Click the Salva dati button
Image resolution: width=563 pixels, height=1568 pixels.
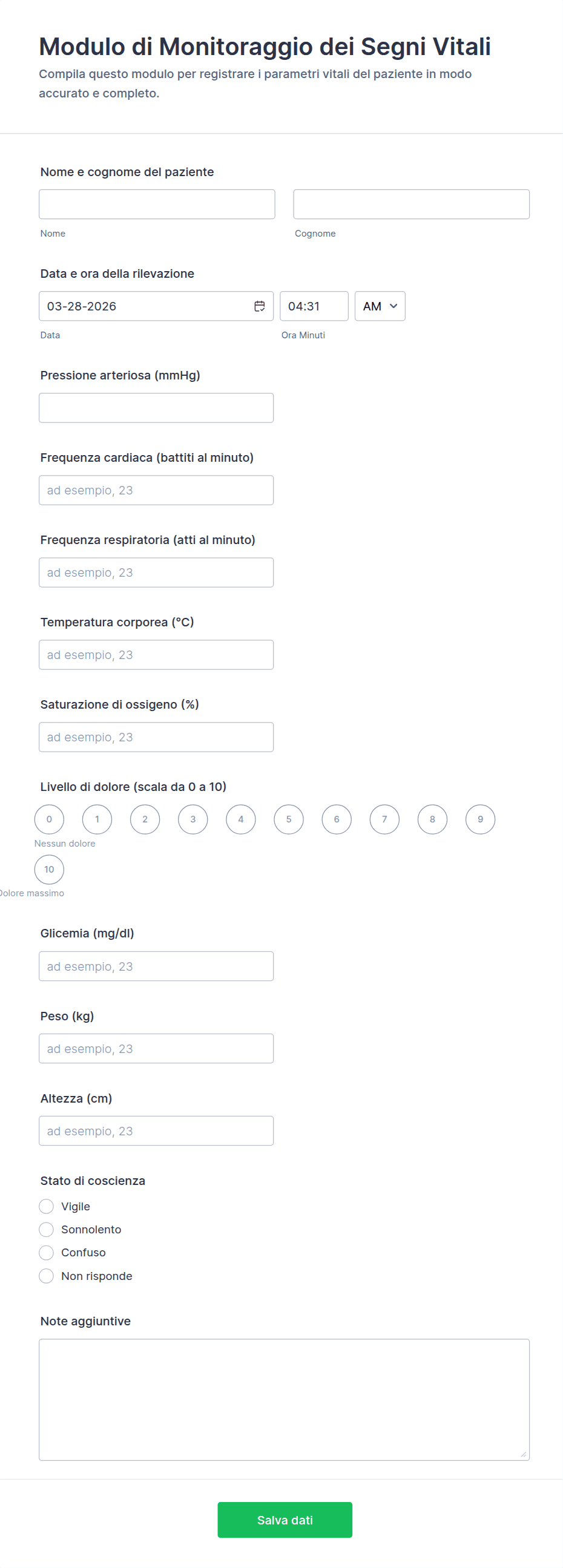(x=285, y=1520)
